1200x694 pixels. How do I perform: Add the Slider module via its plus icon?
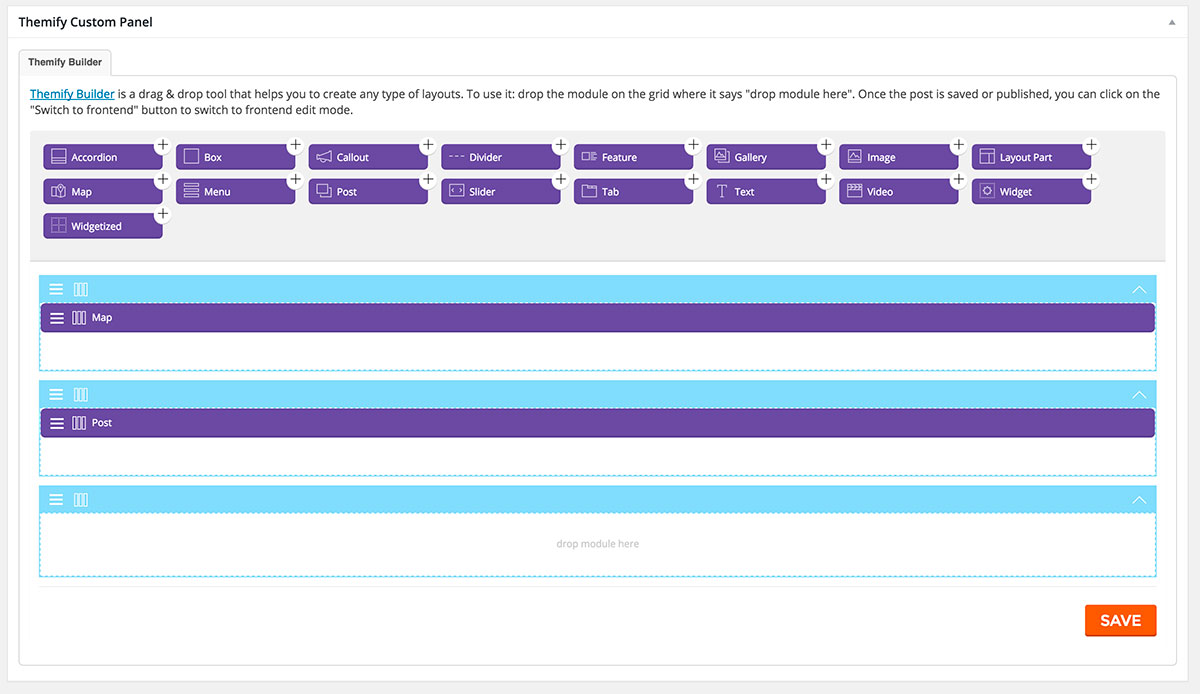(x=561, y=179)
